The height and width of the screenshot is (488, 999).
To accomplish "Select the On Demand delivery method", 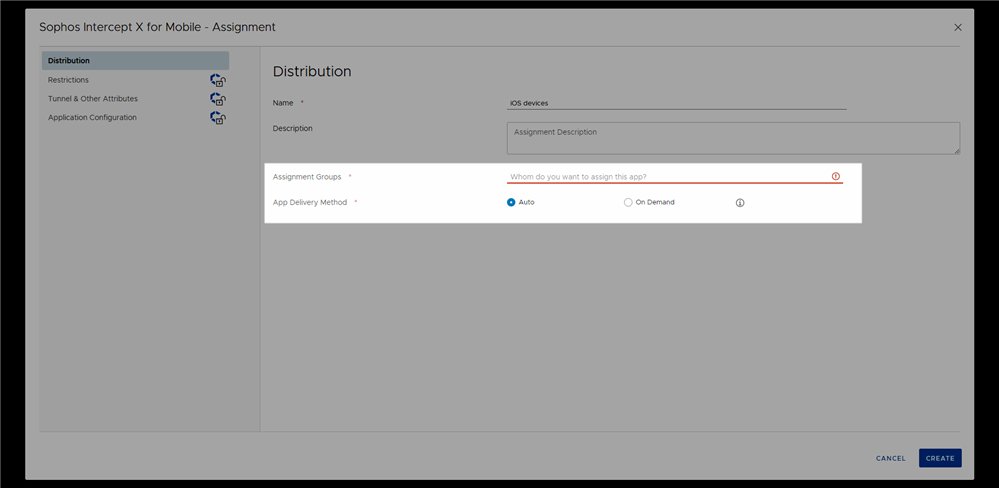I will tap(628, 202).
